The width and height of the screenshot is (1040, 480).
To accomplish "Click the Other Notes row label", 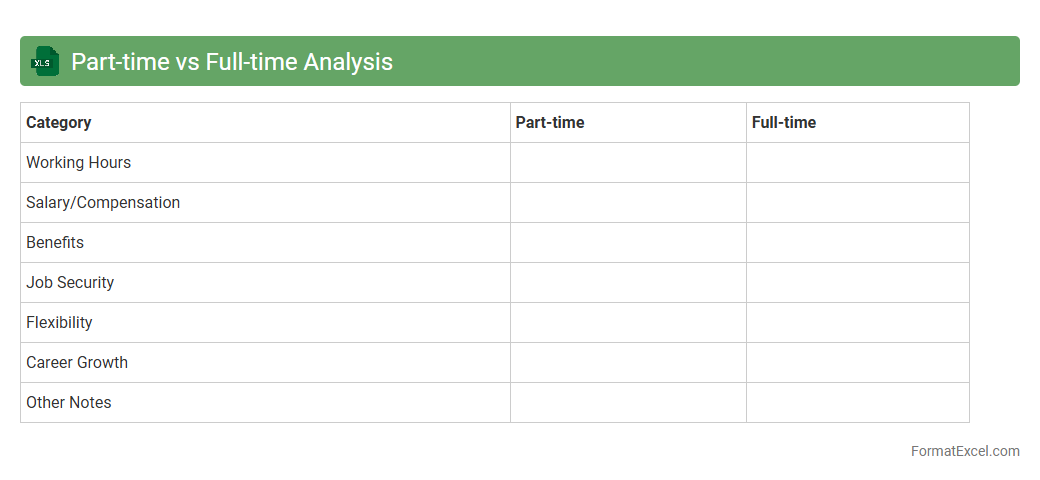I will [69, 403].
